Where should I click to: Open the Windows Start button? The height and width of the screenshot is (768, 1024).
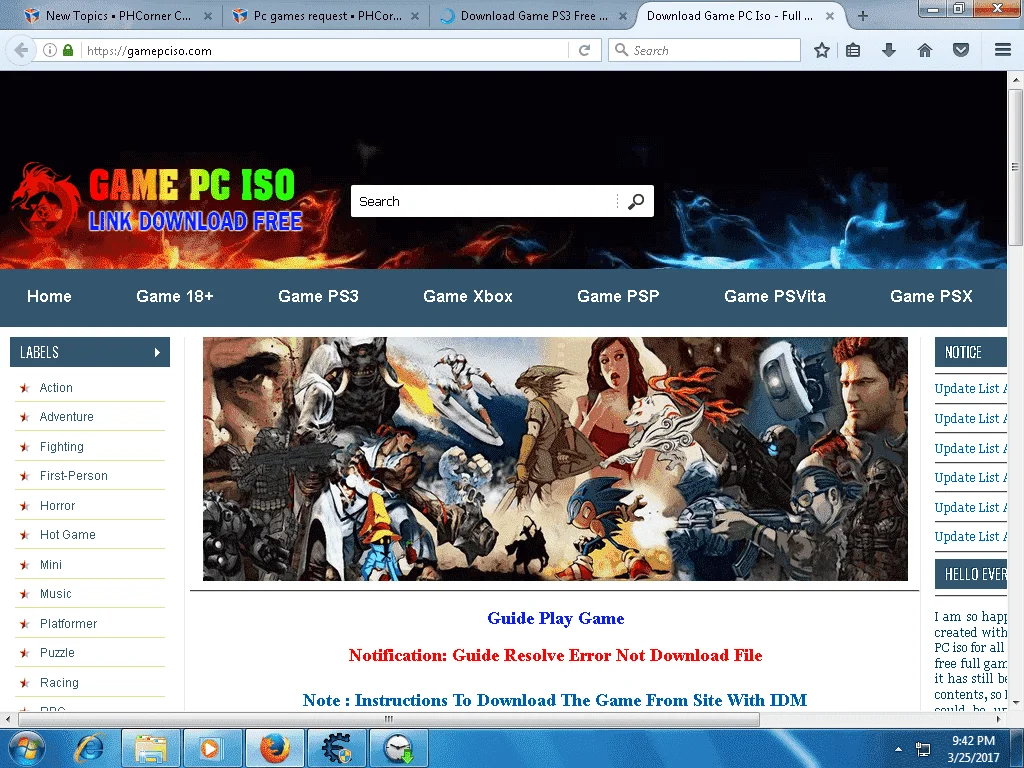27,748
